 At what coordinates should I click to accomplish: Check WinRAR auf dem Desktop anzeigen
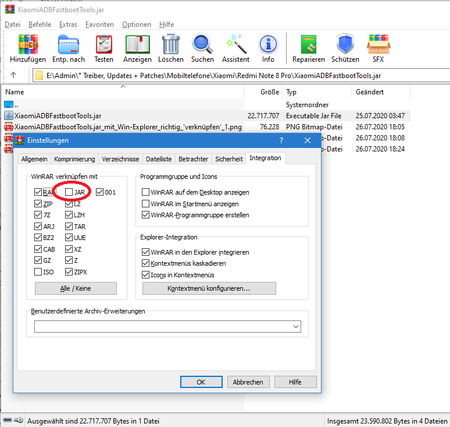(x=145, y=192)
